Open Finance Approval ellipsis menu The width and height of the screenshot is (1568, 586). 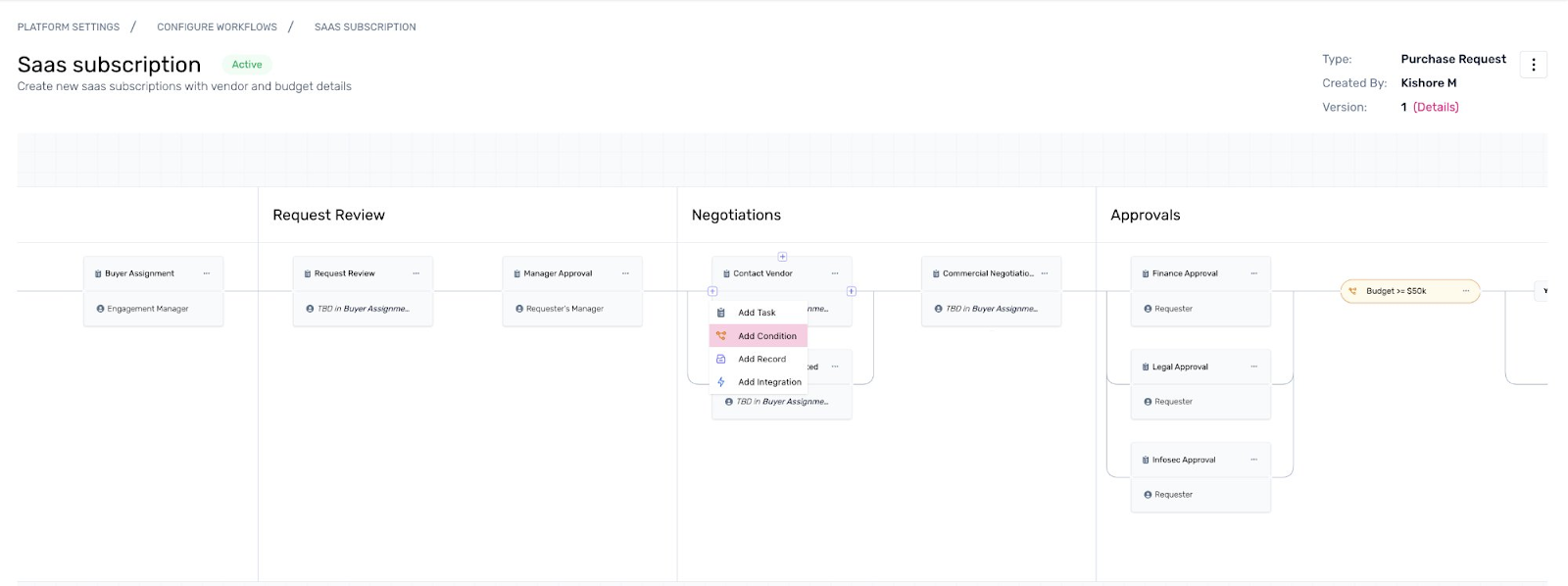pos(1253,273)
